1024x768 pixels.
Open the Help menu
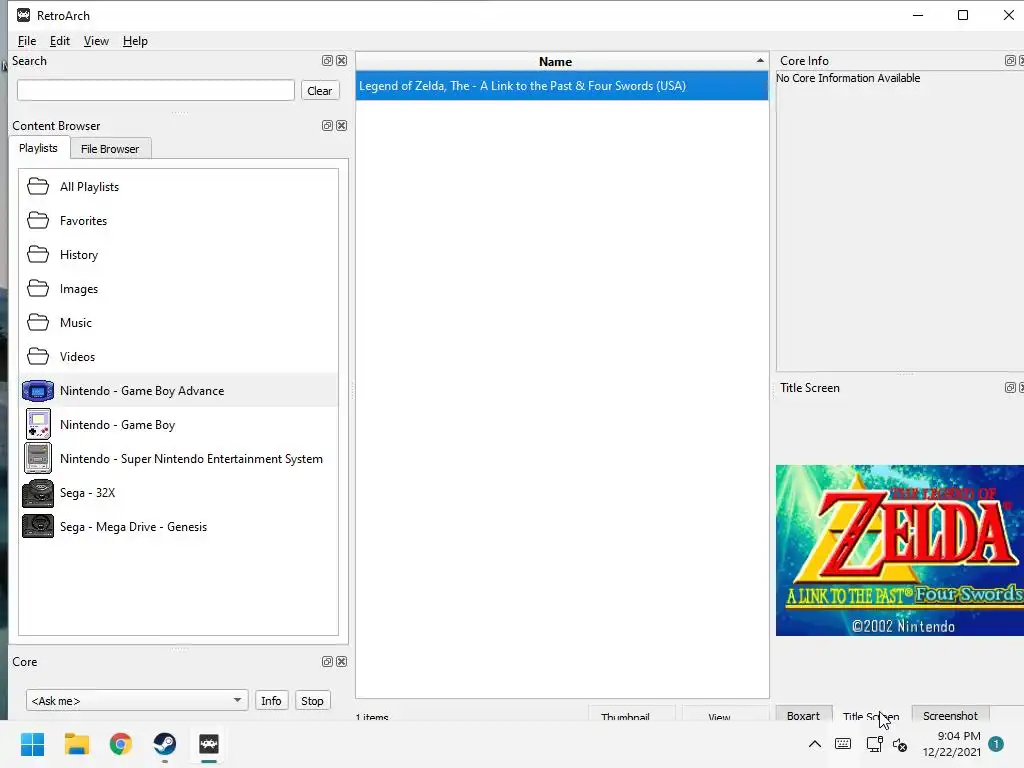pyautogui.click(x=135, y=41)
